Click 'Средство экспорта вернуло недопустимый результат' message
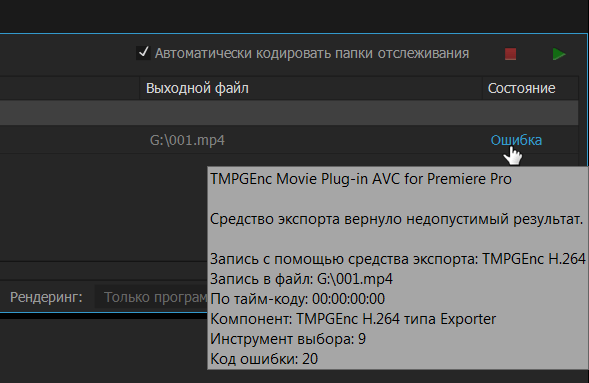 pyautogui.click(x=396, y=219)
